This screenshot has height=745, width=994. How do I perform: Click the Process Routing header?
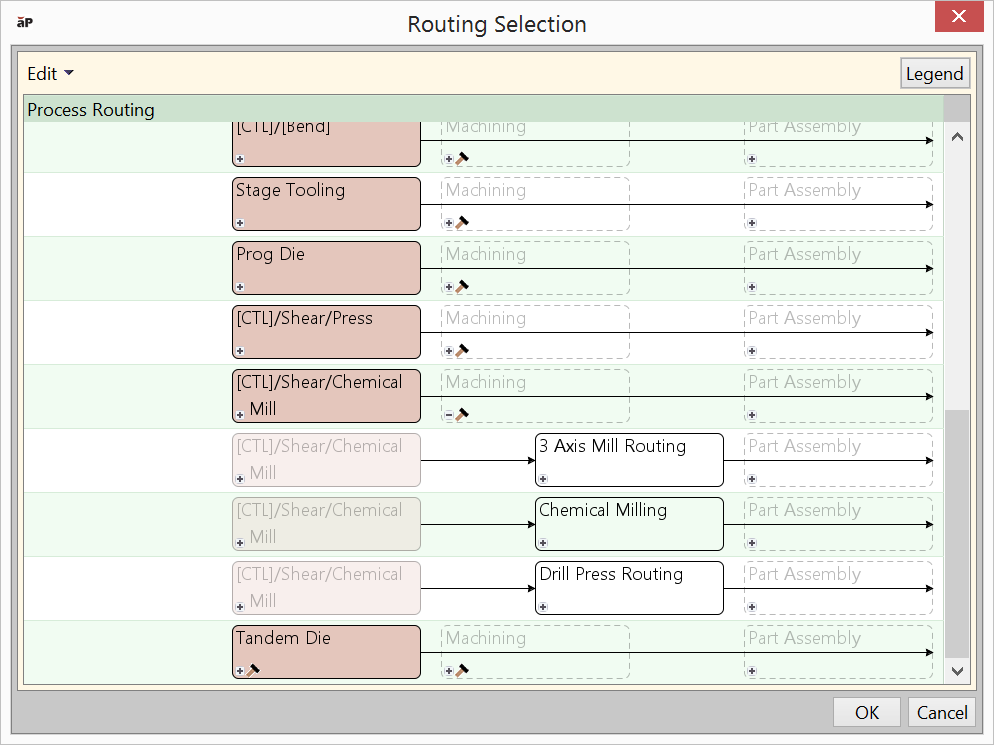pos(91,110)
